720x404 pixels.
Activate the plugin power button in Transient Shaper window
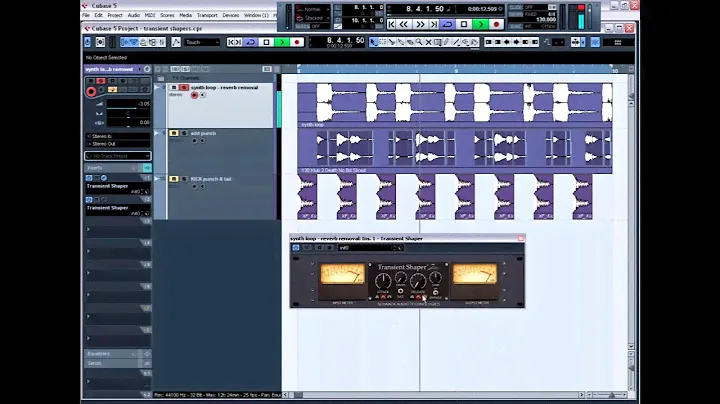pos(296,247)
